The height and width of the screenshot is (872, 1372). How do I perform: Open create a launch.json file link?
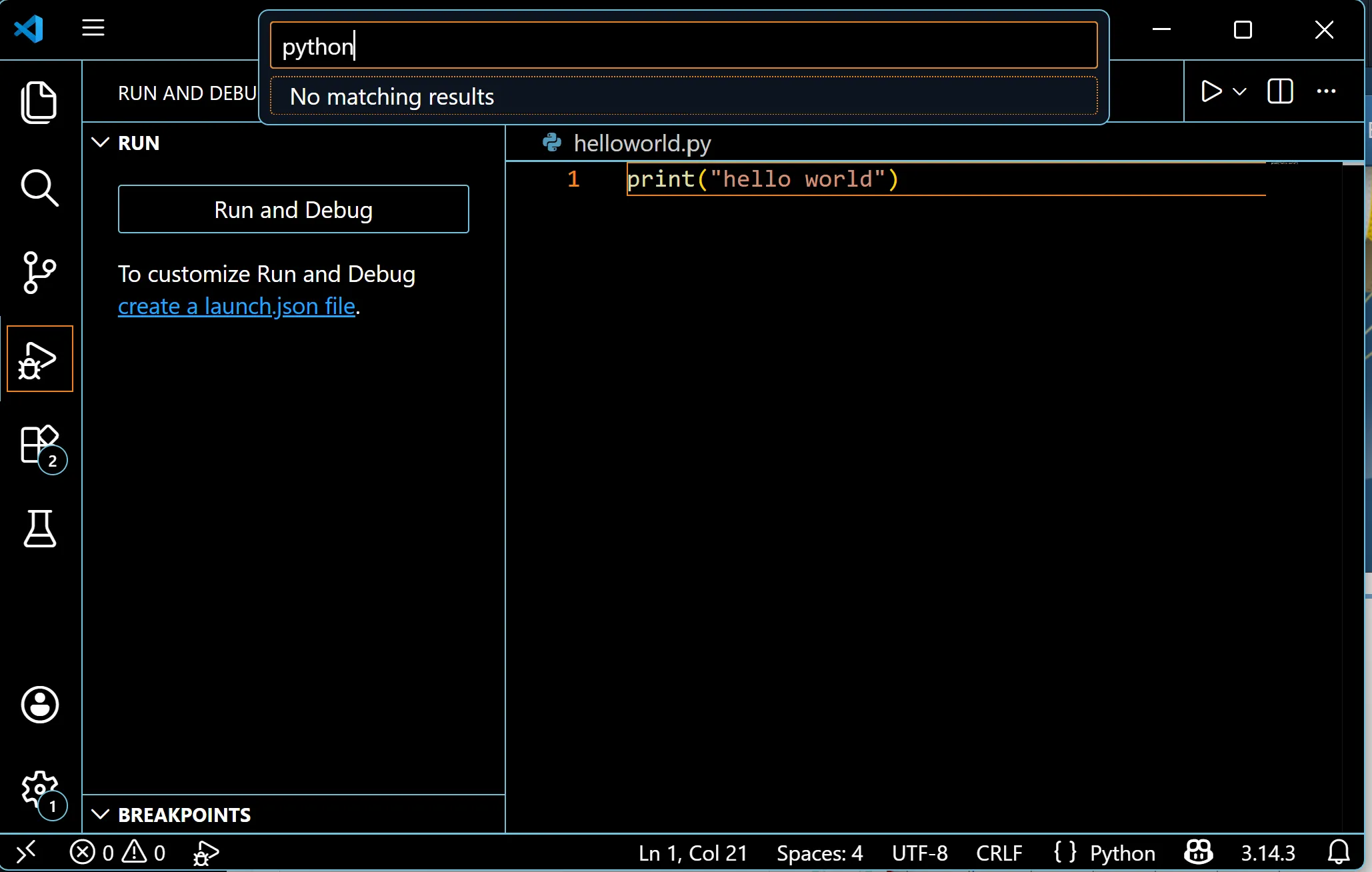click(237, 306)
